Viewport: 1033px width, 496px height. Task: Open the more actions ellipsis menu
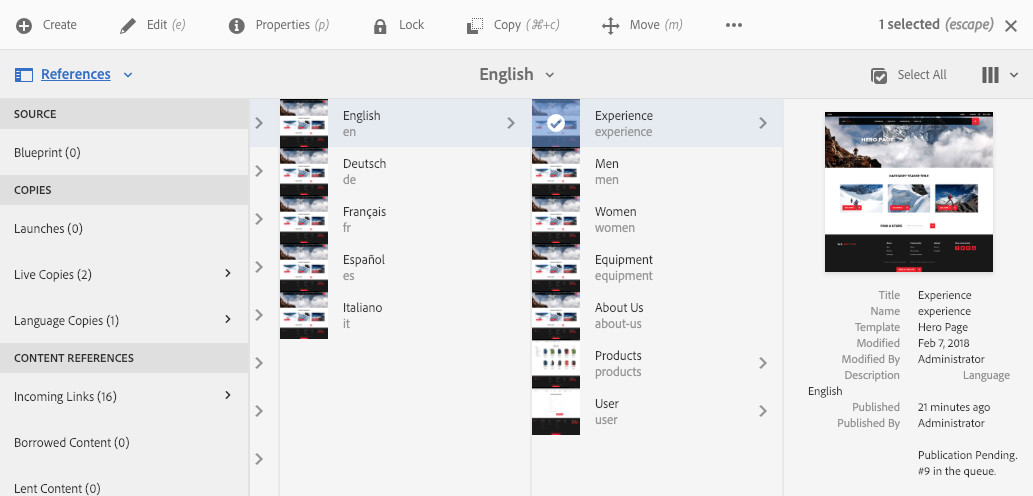734,25
